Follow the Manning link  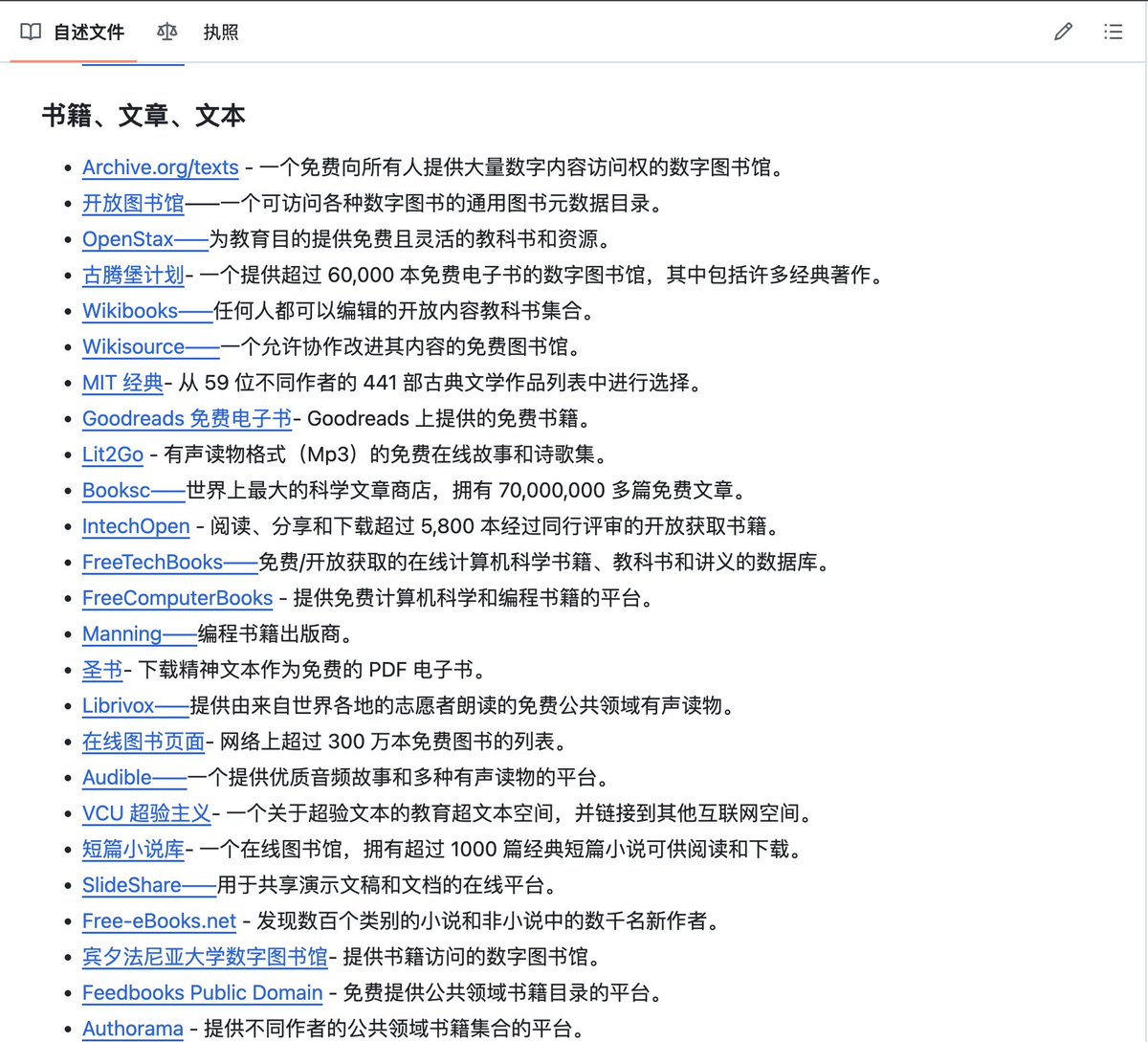click(x=140, y=633)
